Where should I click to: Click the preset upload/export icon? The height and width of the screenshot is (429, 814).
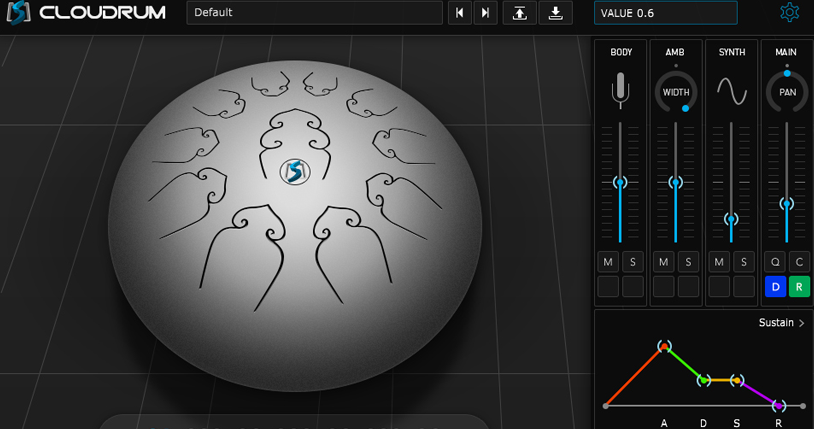click(519, 13)
